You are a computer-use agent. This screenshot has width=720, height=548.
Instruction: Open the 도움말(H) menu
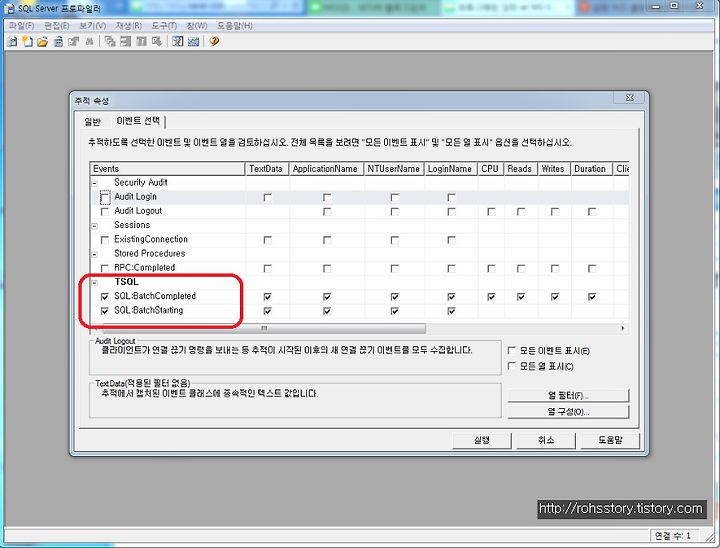(235, 26)
